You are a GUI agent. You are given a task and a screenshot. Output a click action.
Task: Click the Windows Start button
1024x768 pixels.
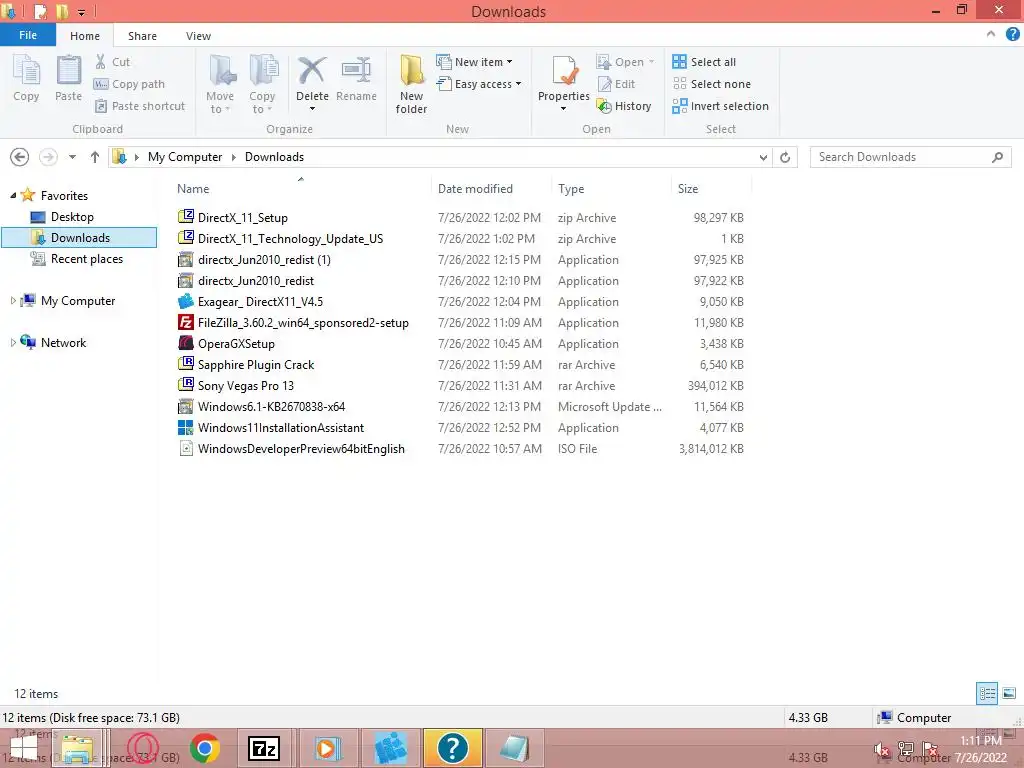pos(24,748)
